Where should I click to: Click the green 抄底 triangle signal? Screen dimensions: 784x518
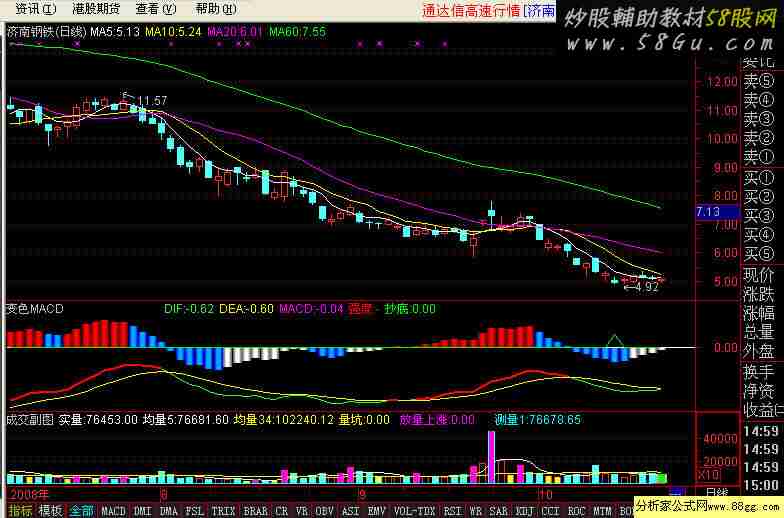(614, 340)
